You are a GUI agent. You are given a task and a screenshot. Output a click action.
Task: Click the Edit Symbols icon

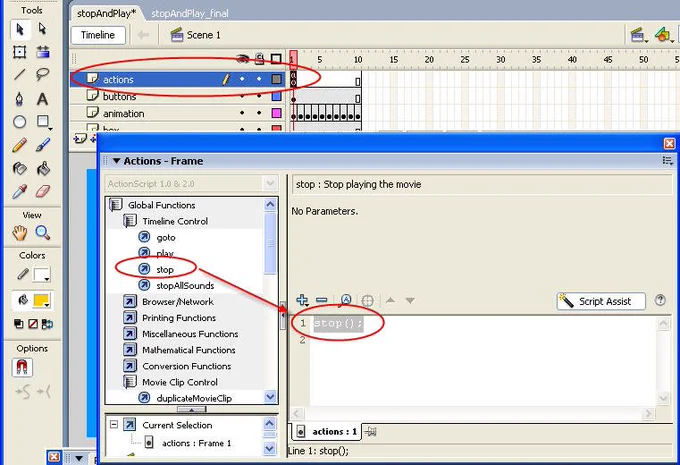[x=663, y=35]
